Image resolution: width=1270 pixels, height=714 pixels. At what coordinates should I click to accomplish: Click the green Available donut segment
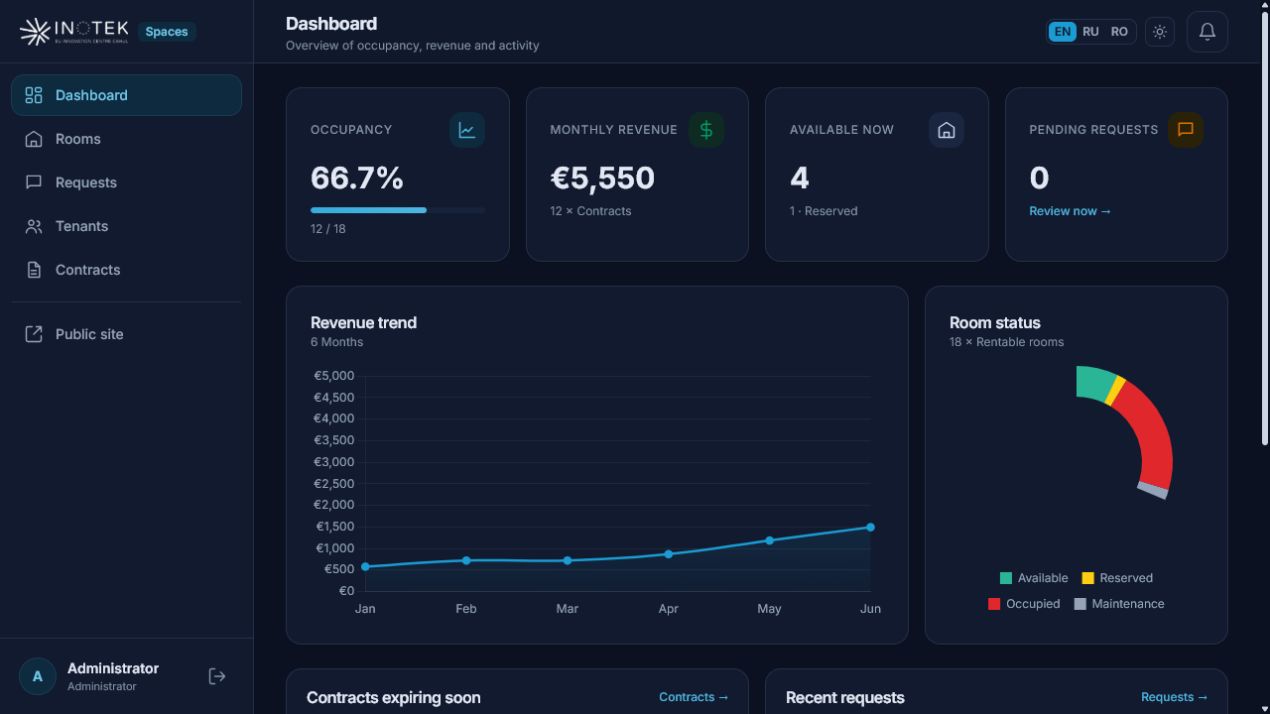pyautogui.click(x=1095, y=383)
